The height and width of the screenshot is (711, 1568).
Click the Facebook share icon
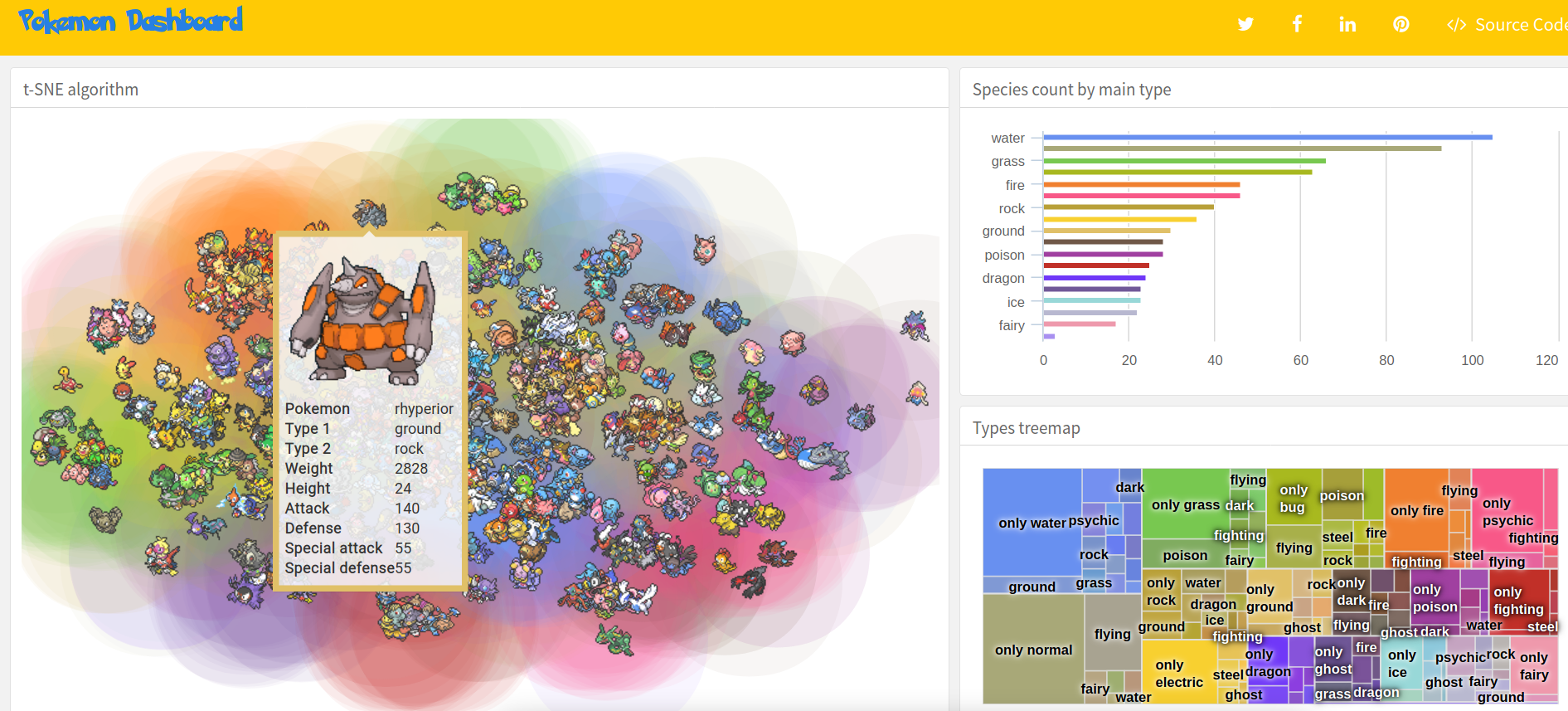click(x=1297, y=24)
